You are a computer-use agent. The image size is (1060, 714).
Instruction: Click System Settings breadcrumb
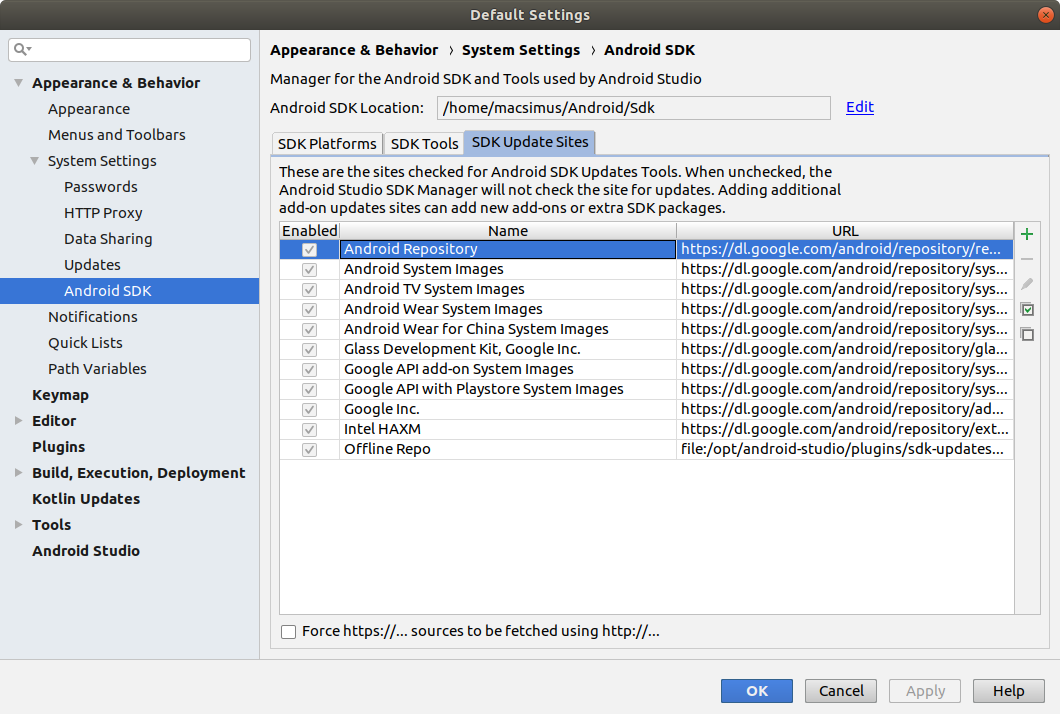pos(521,50)
